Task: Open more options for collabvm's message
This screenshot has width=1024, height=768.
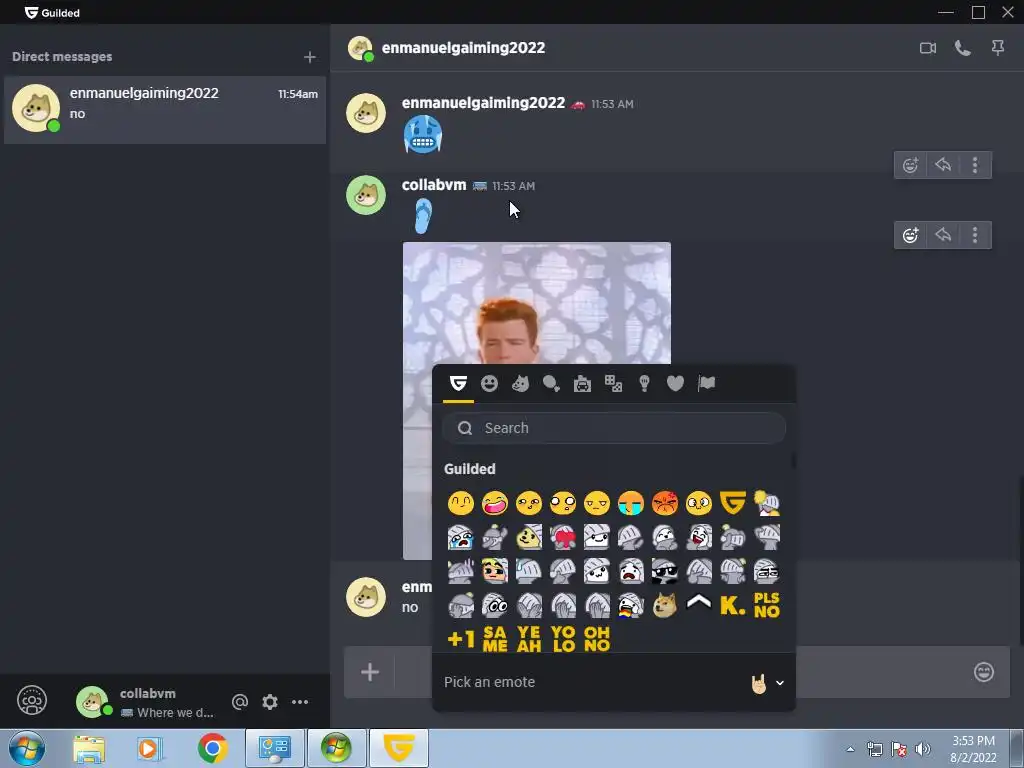Action: click(975, 235)
